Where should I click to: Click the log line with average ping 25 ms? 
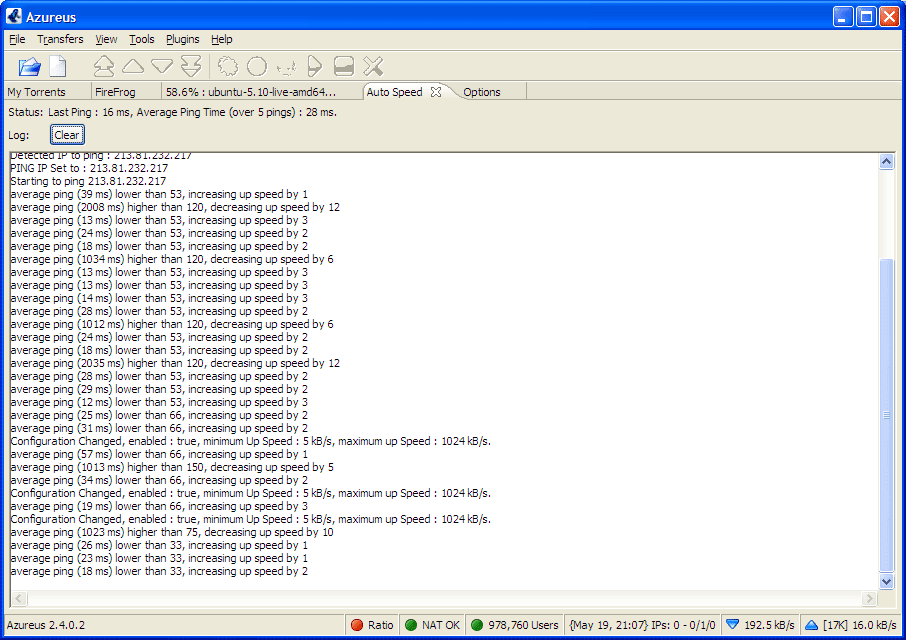click(159, 415)
